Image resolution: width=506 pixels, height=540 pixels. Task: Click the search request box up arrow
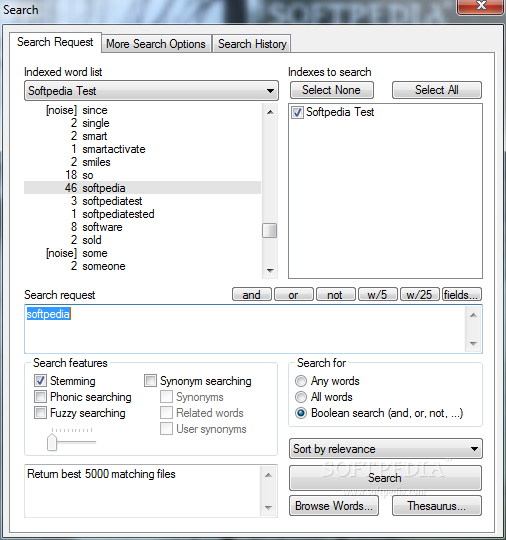click(x=474, y=315)
